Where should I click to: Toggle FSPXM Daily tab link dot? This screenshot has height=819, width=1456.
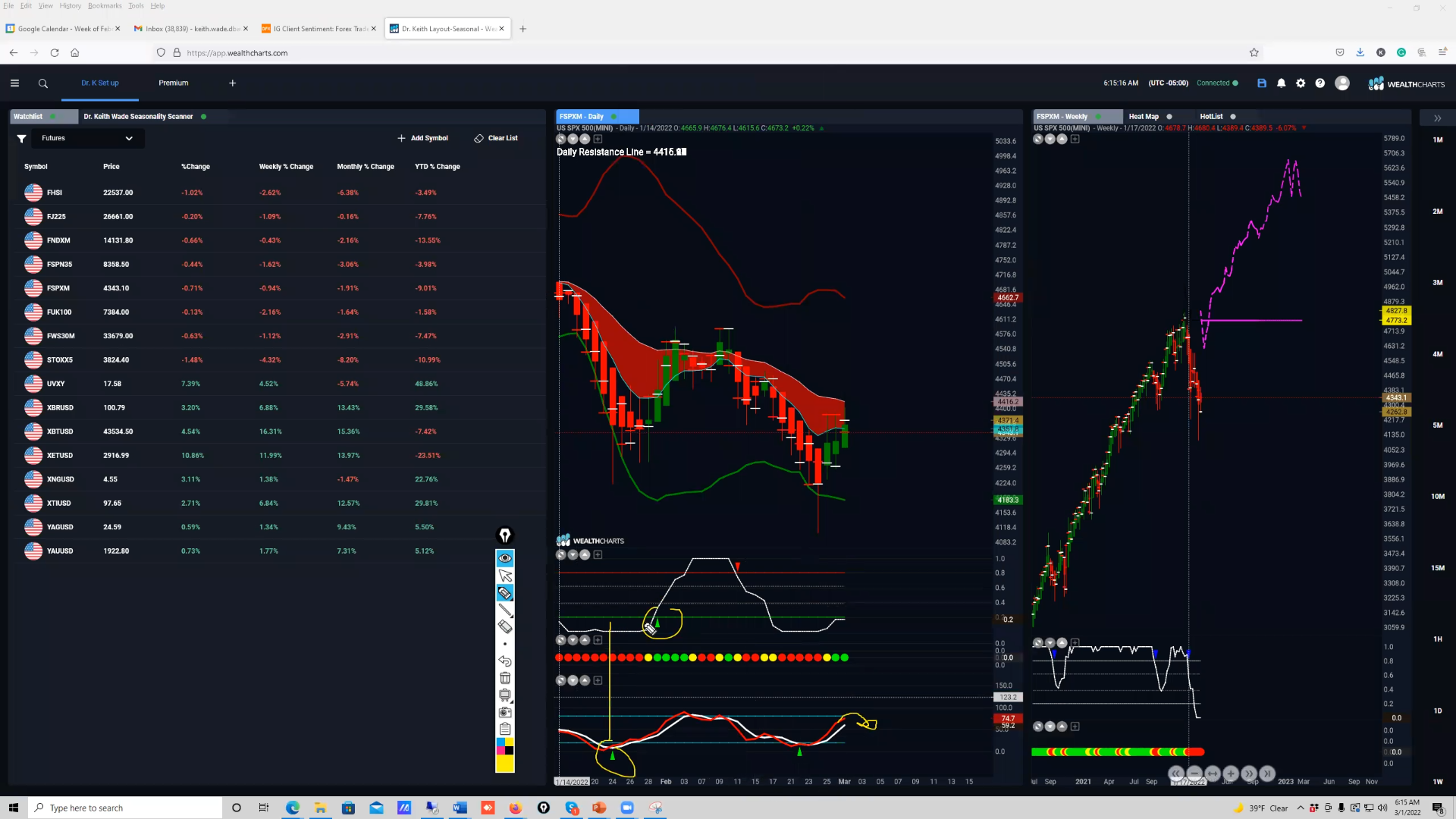point(613,117)
